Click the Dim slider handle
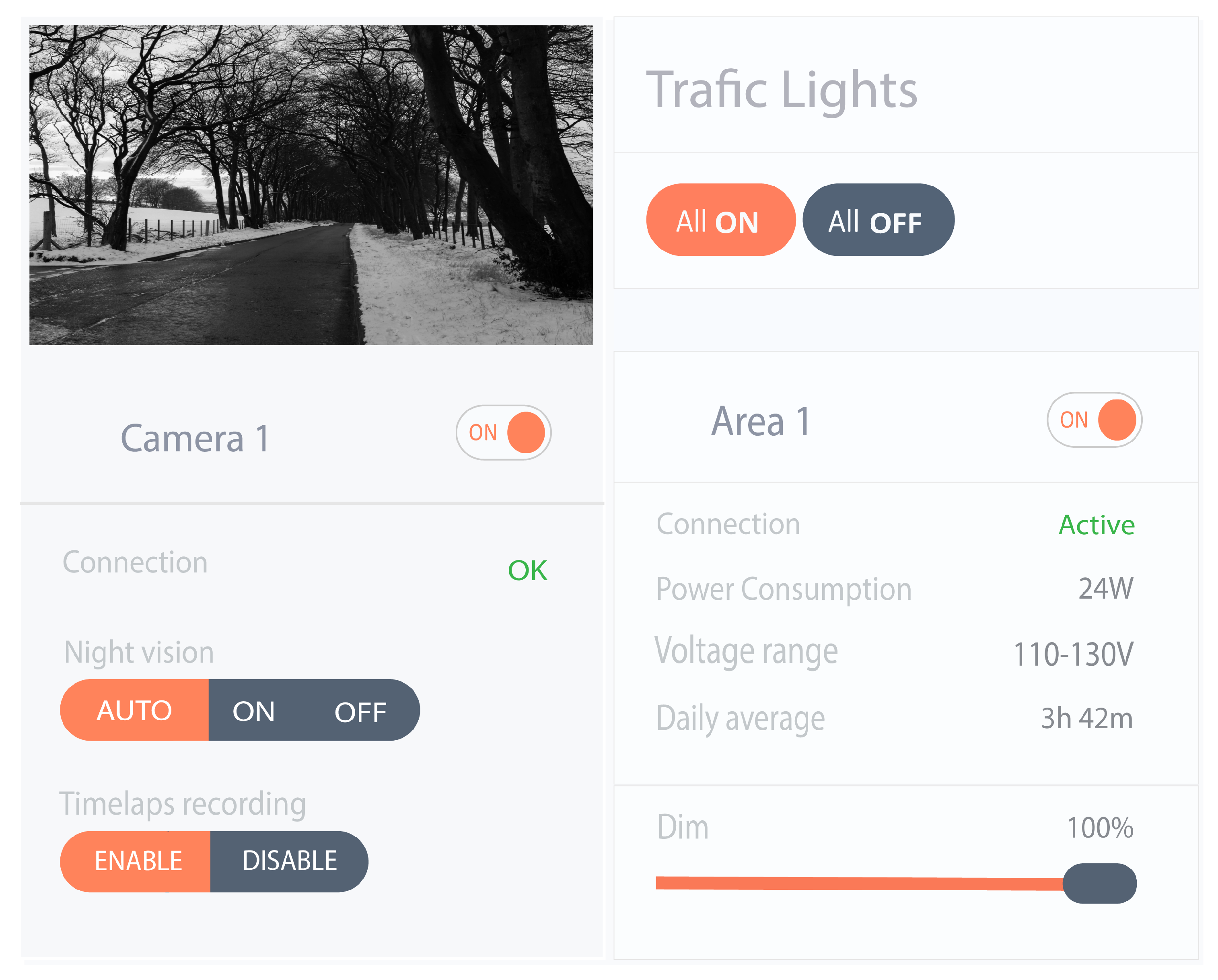 [x=1099, y=883]
